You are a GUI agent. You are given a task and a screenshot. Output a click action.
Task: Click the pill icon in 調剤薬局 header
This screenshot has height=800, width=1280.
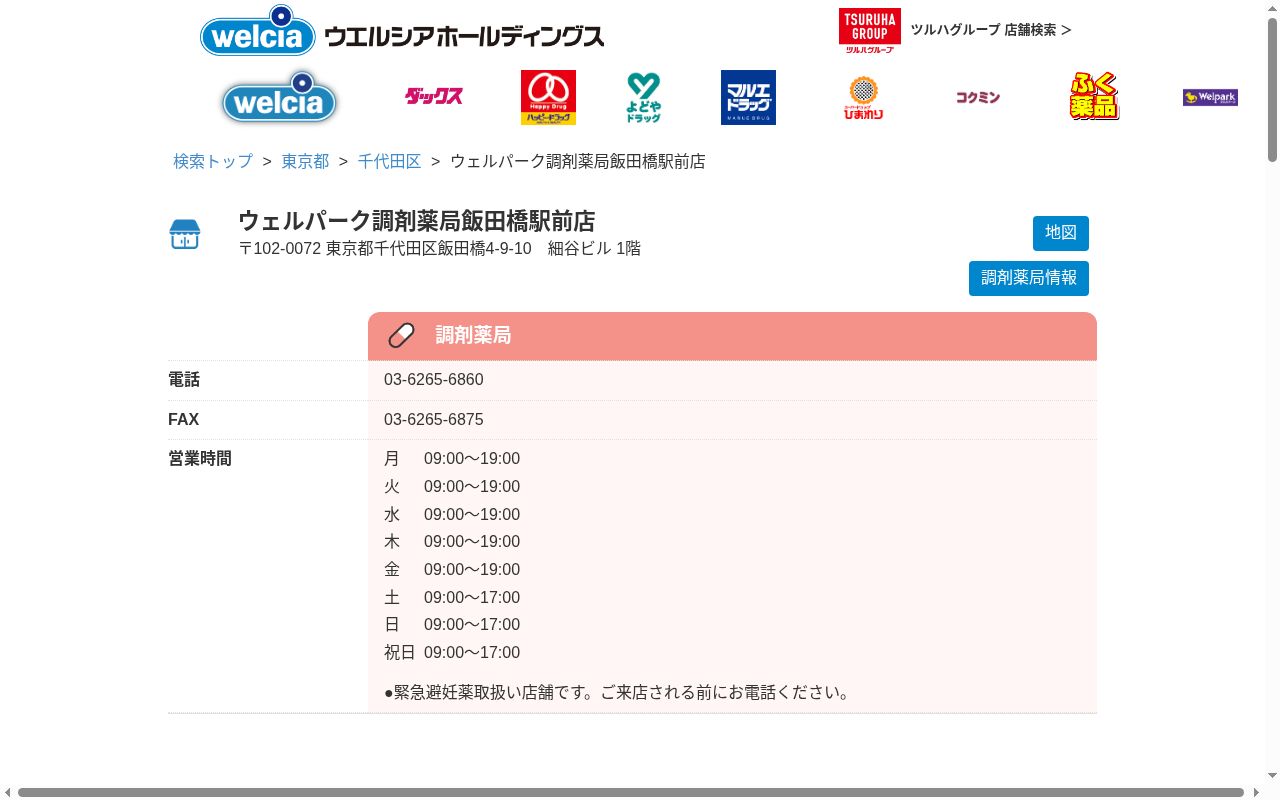tap(401, 335)
